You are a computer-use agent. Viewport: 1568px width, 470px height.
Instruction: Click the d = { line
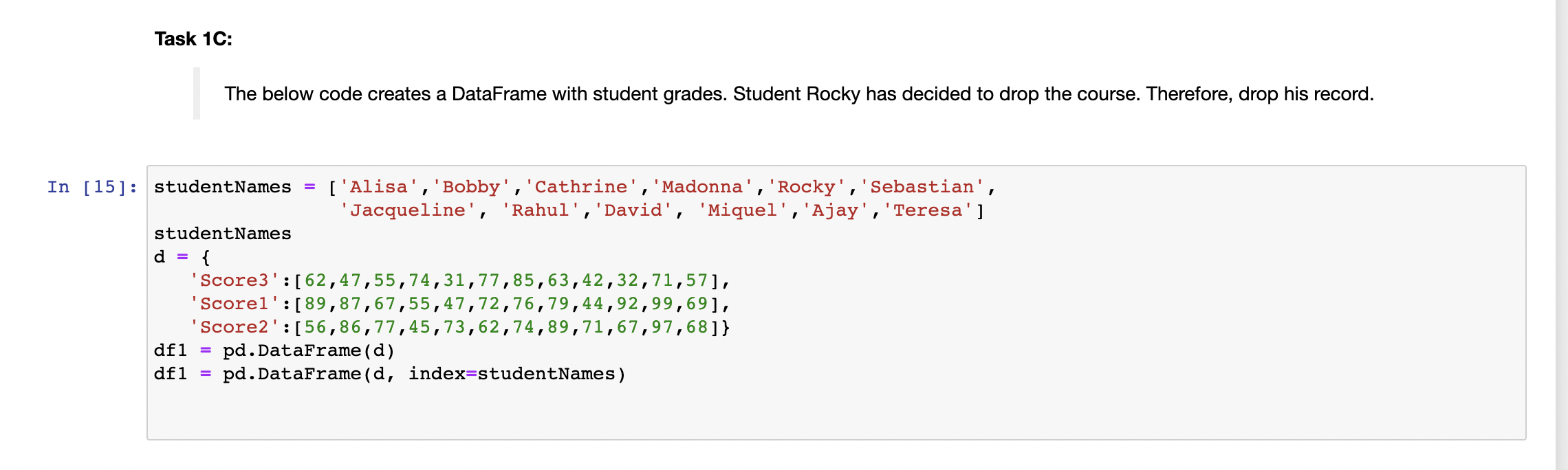tap(182, 257)
